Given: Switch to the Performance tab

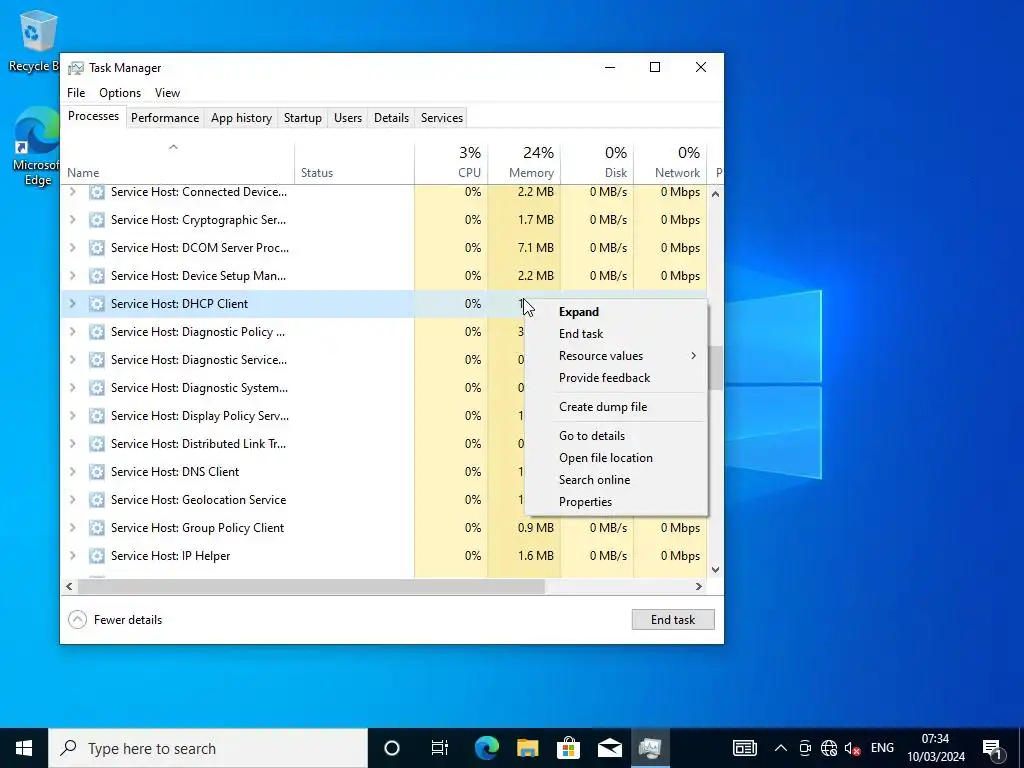Looking at the screenshot, I should pos(165,118).
